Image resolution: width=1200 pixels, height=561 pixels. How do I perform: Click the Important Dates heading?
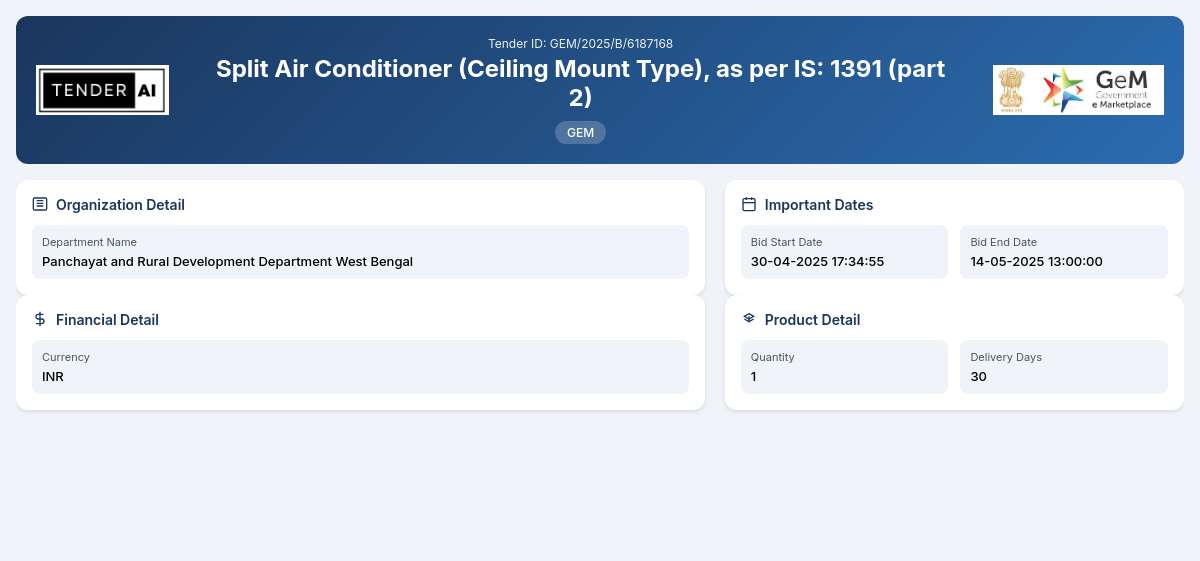[819, 205]
